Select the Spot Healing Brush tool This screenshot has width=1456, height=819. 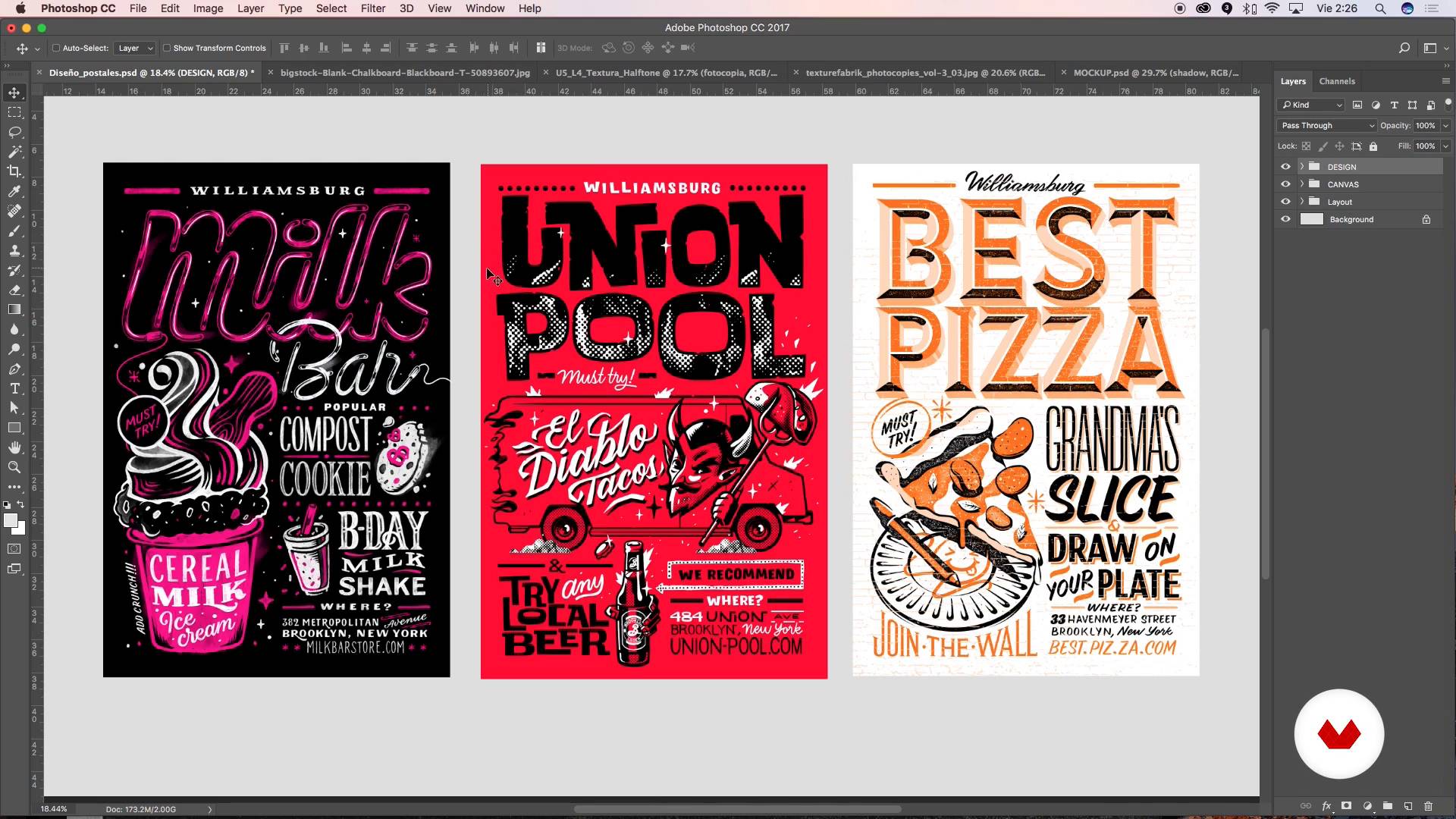14,211
